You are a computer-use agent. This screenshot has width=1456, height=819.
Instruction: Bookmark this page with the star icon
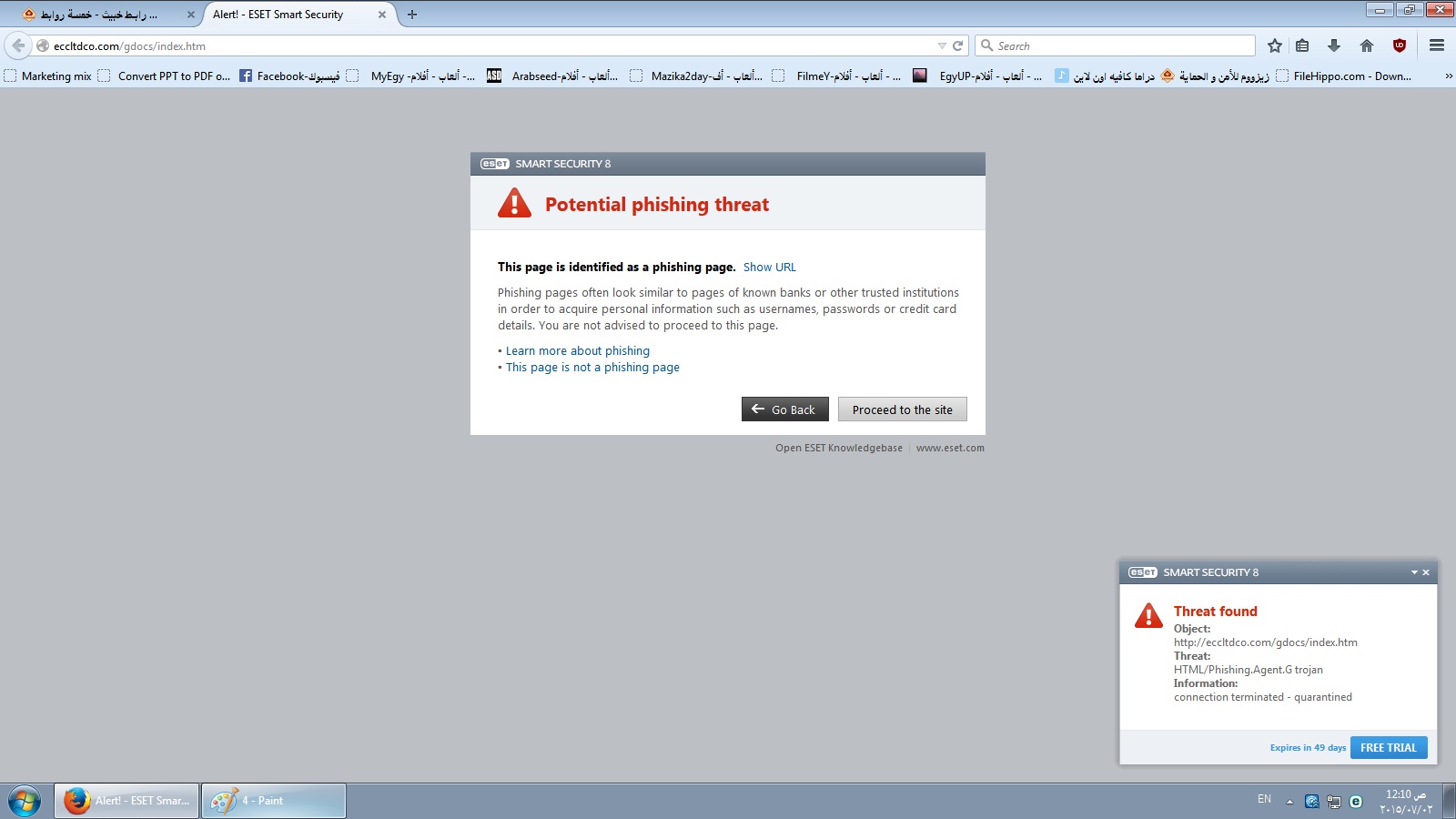[1275, 45]
